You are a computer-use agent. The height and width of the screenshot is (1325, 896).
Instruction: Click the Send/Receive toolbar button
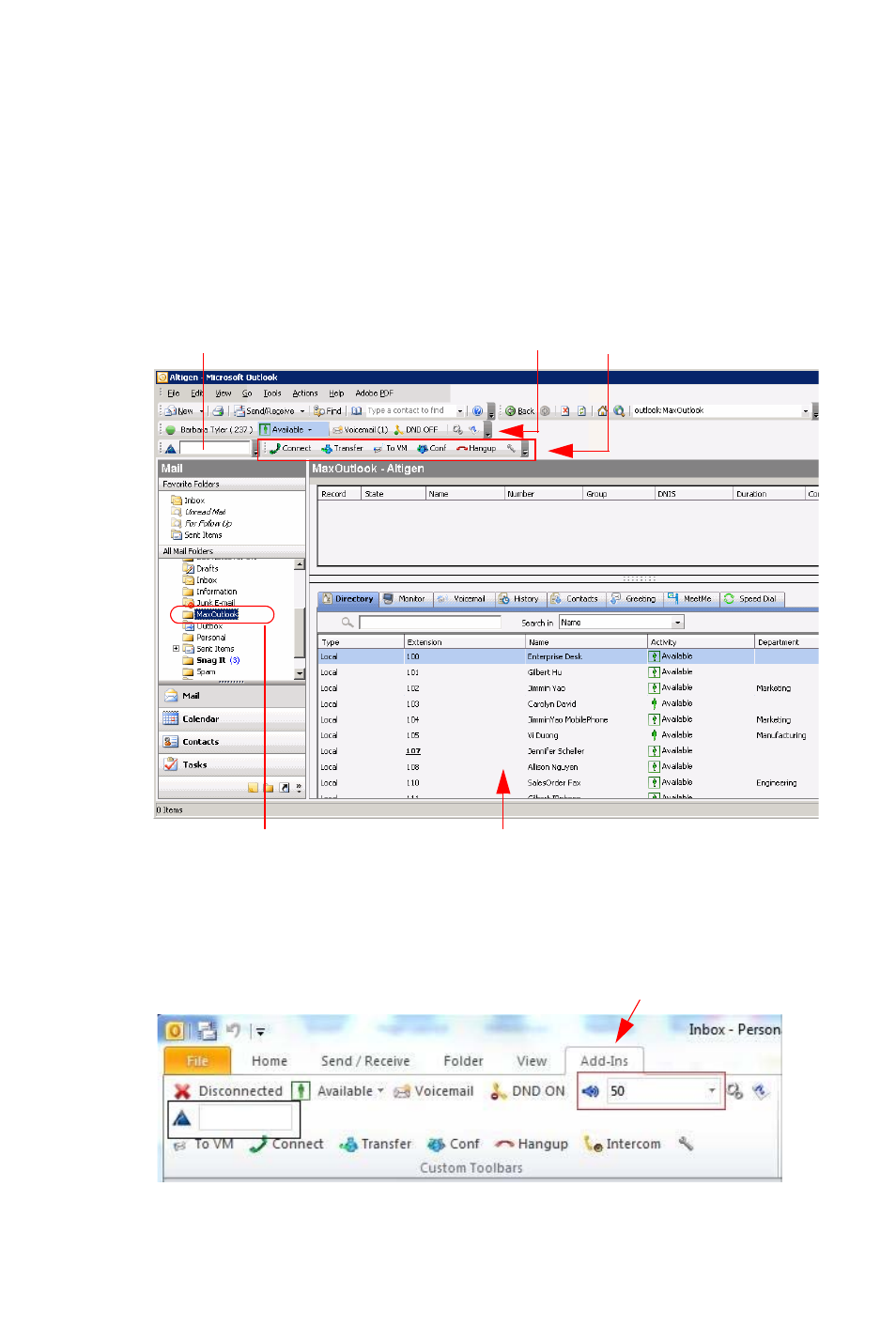tap(270, 411)
